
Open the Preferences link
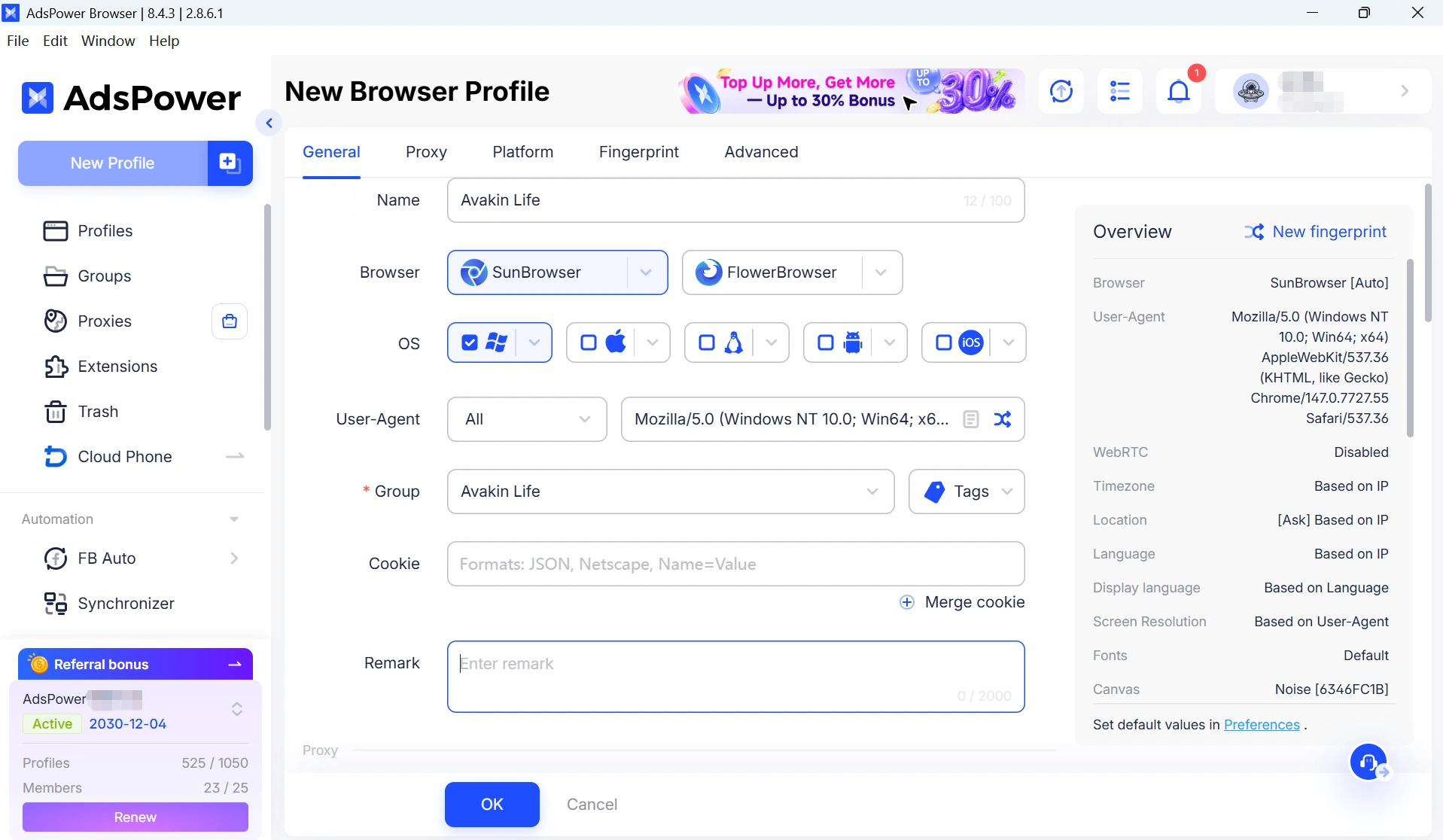pyautogui.click(x=1262, y=725)
